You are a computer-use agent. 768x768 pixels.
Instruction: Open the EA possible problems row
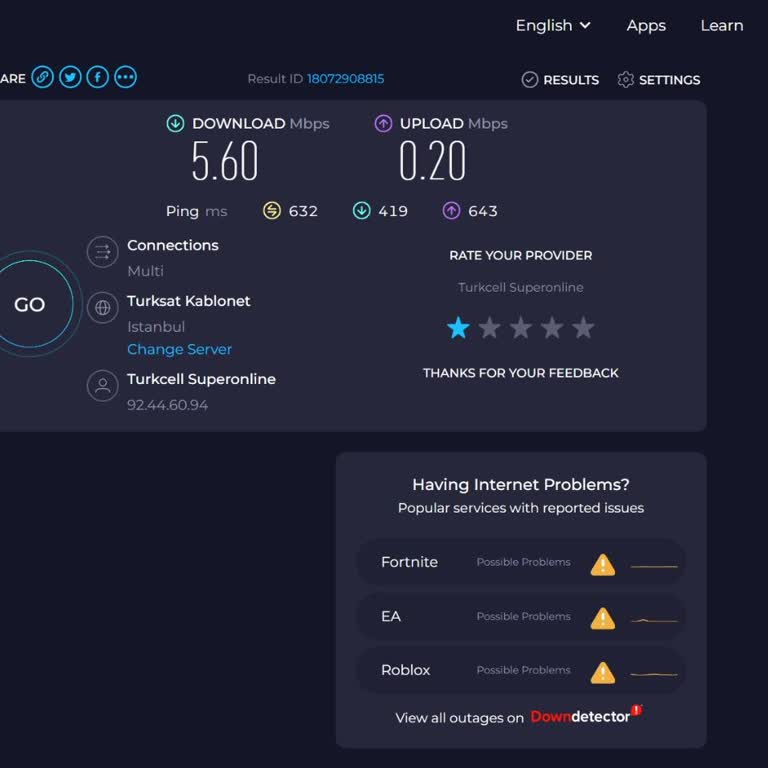[x=521, y=616]
